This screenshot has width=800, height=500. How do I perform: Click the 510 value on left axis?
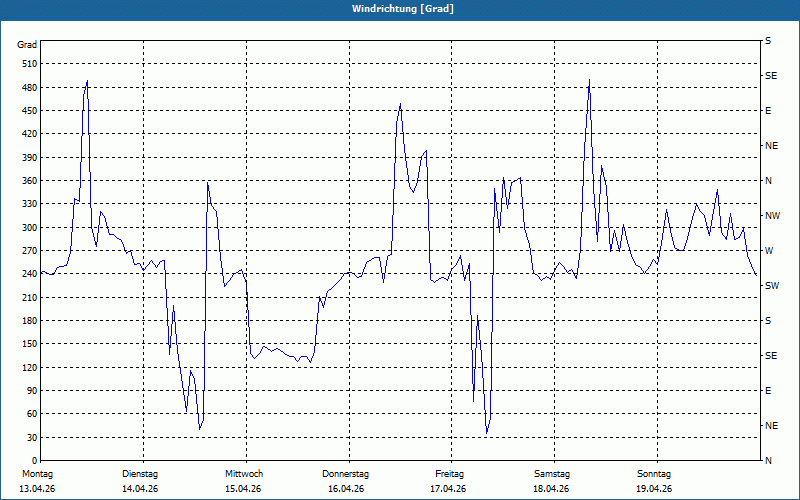[x=28, y=64]
